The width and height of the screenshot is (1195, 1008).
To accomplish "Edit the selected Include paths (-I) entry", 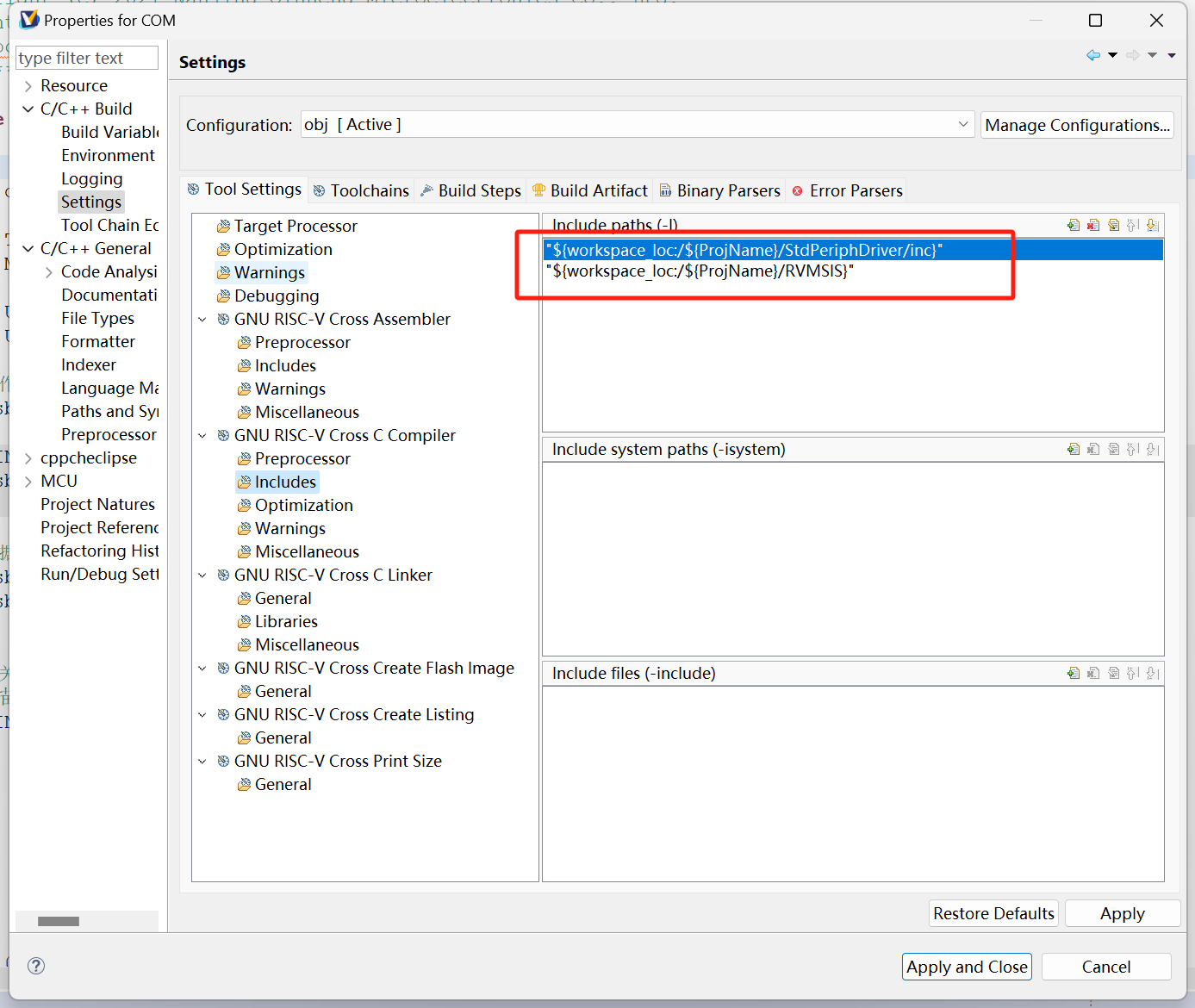I will tap(1113, 225).
